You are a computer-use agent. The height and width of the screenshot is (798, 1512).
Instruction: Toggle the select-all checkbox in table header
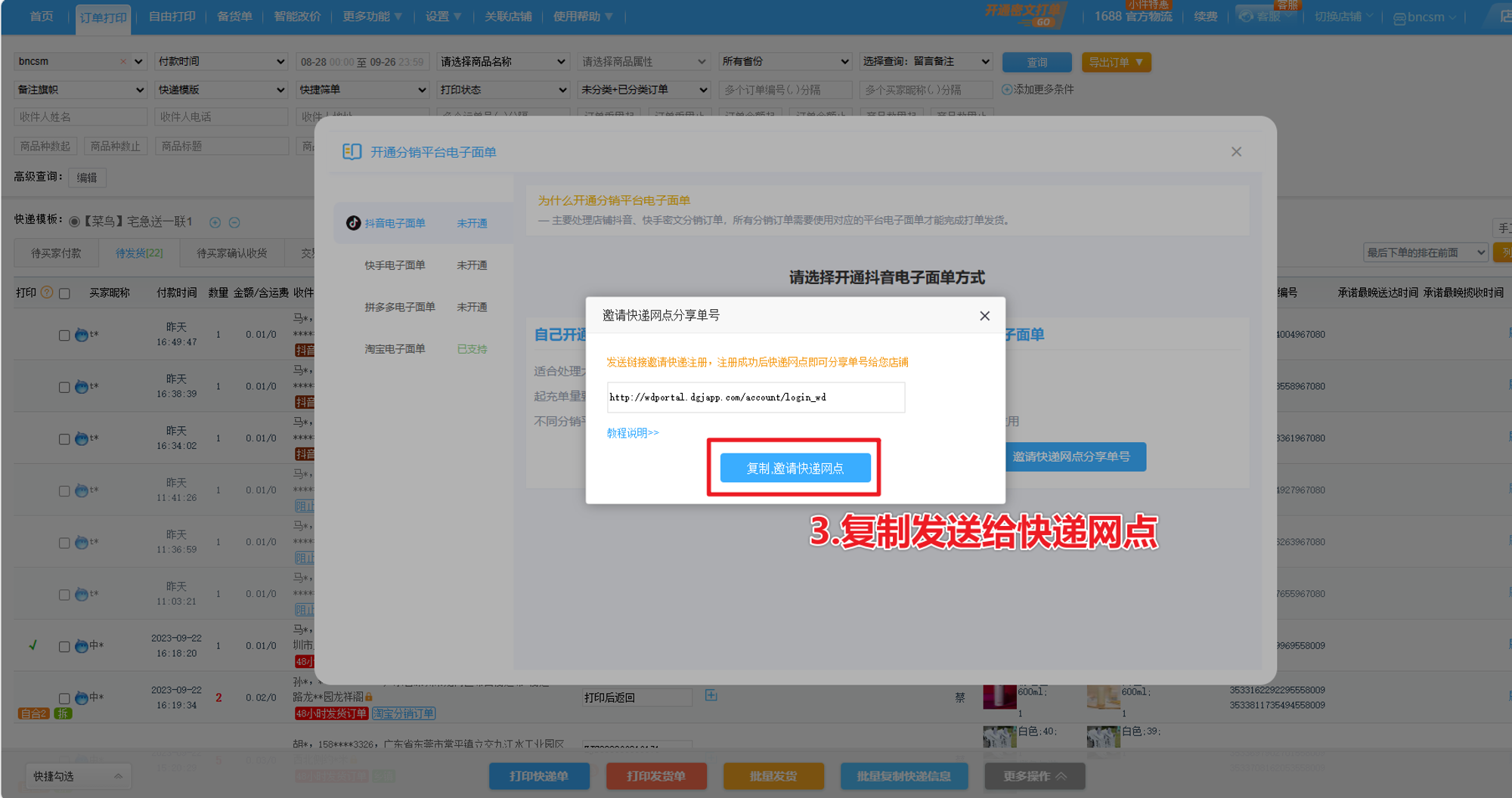[x=64, y=293]
